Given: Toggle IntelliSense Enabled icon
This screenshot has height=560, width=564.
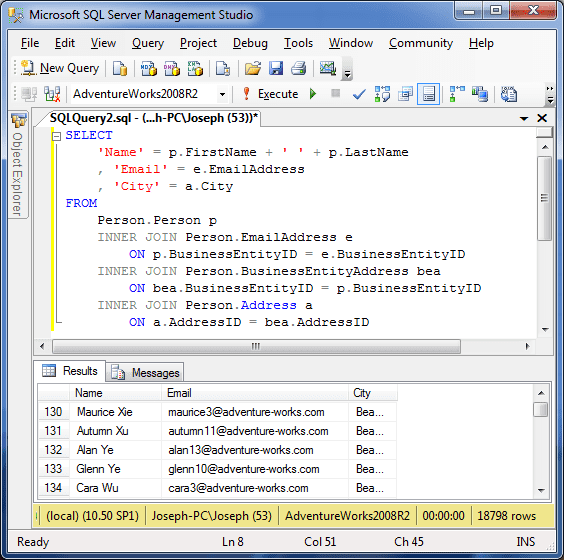Looking at the screenshot, I should pyautogui.click(x=428, y=94).
